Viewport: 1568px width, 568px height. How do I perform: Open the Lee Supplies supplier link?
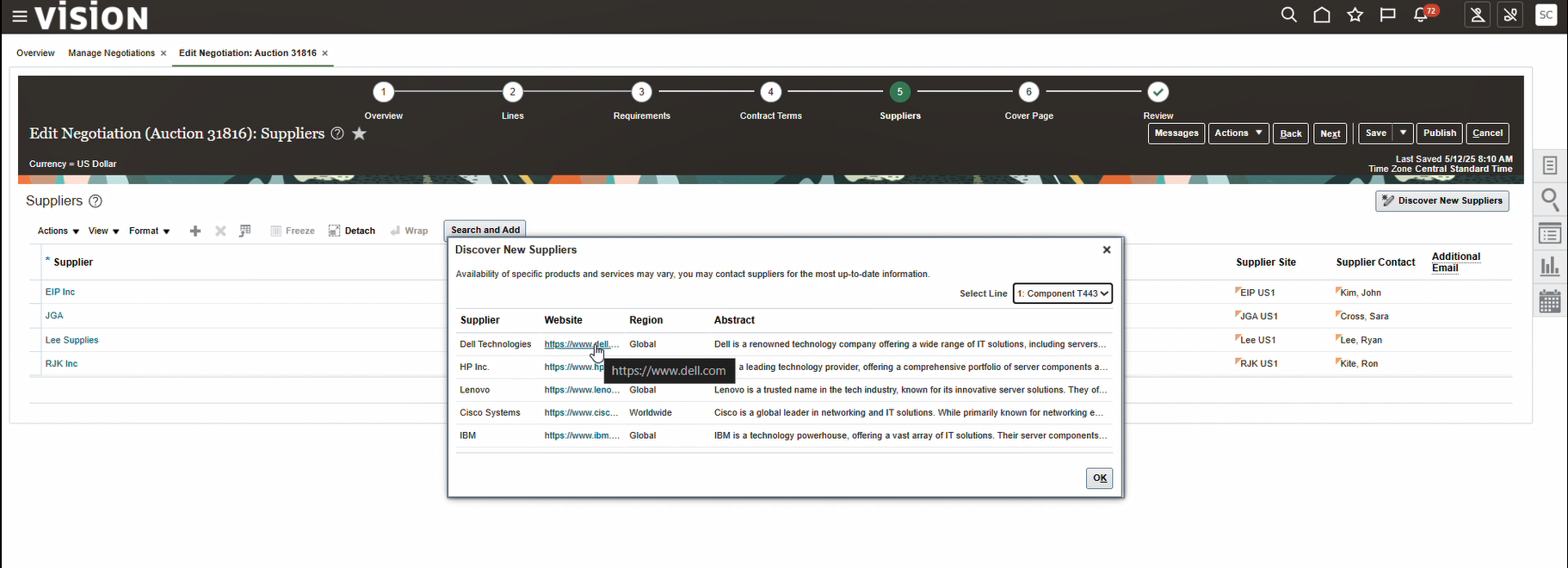[x=71, y=340]
